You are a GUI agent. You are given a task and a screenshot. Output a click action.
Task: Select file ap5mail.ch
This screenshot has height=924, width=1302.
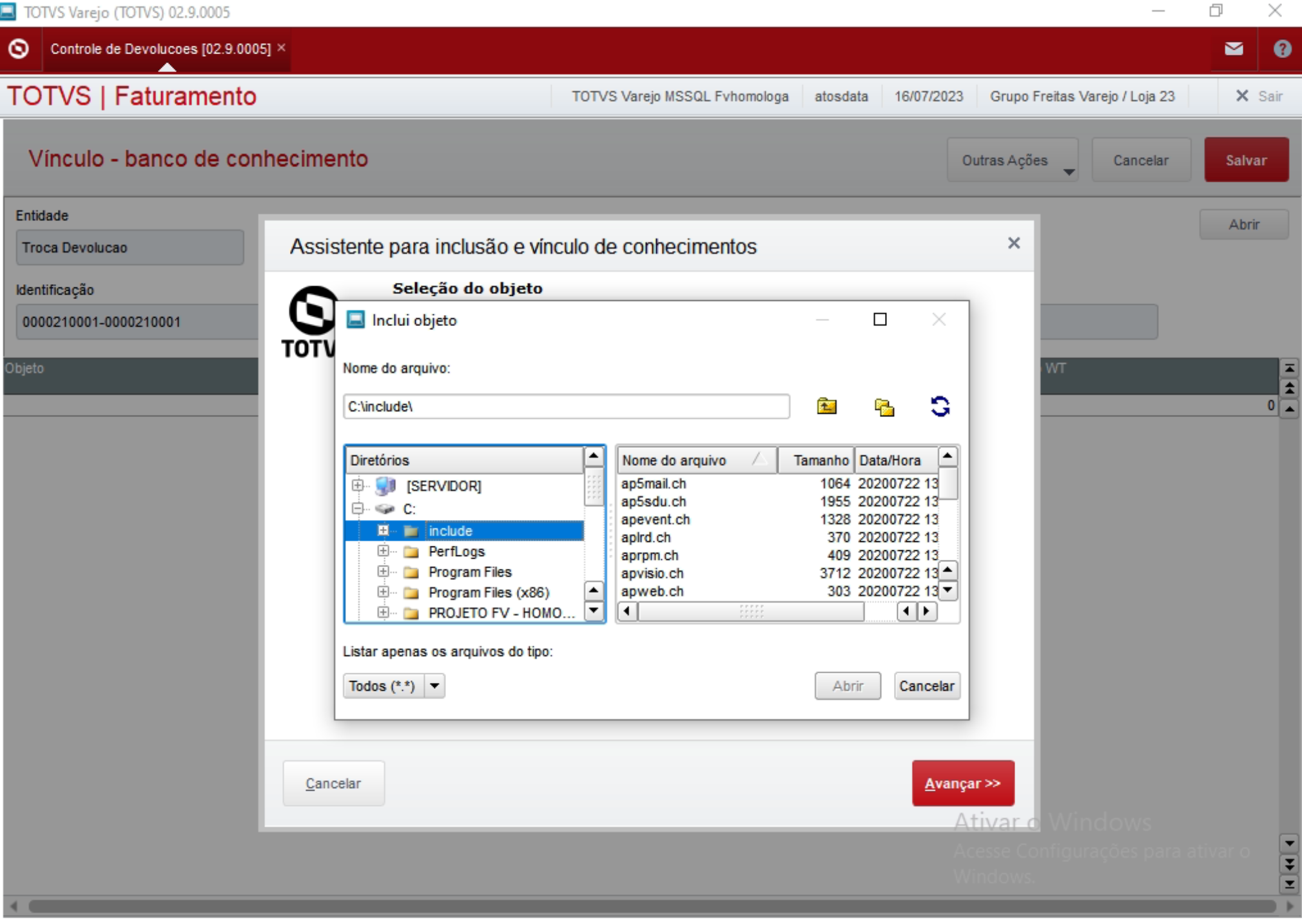pyautogui.click(x=654, y=483)
